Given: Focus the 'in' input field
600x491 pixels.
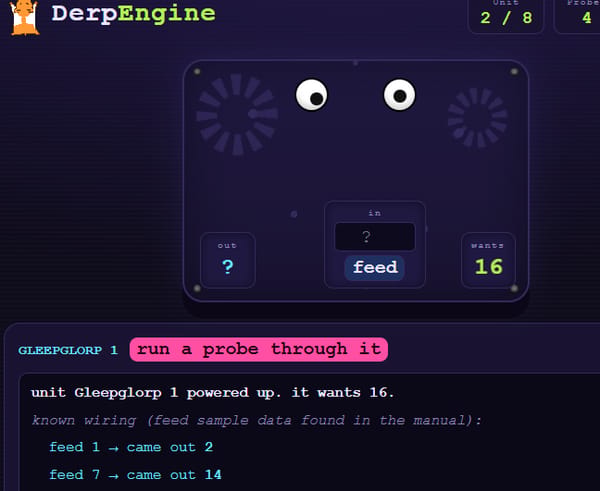Looking at the screenshot, I should pyautogui.click(x=375, y=237).
